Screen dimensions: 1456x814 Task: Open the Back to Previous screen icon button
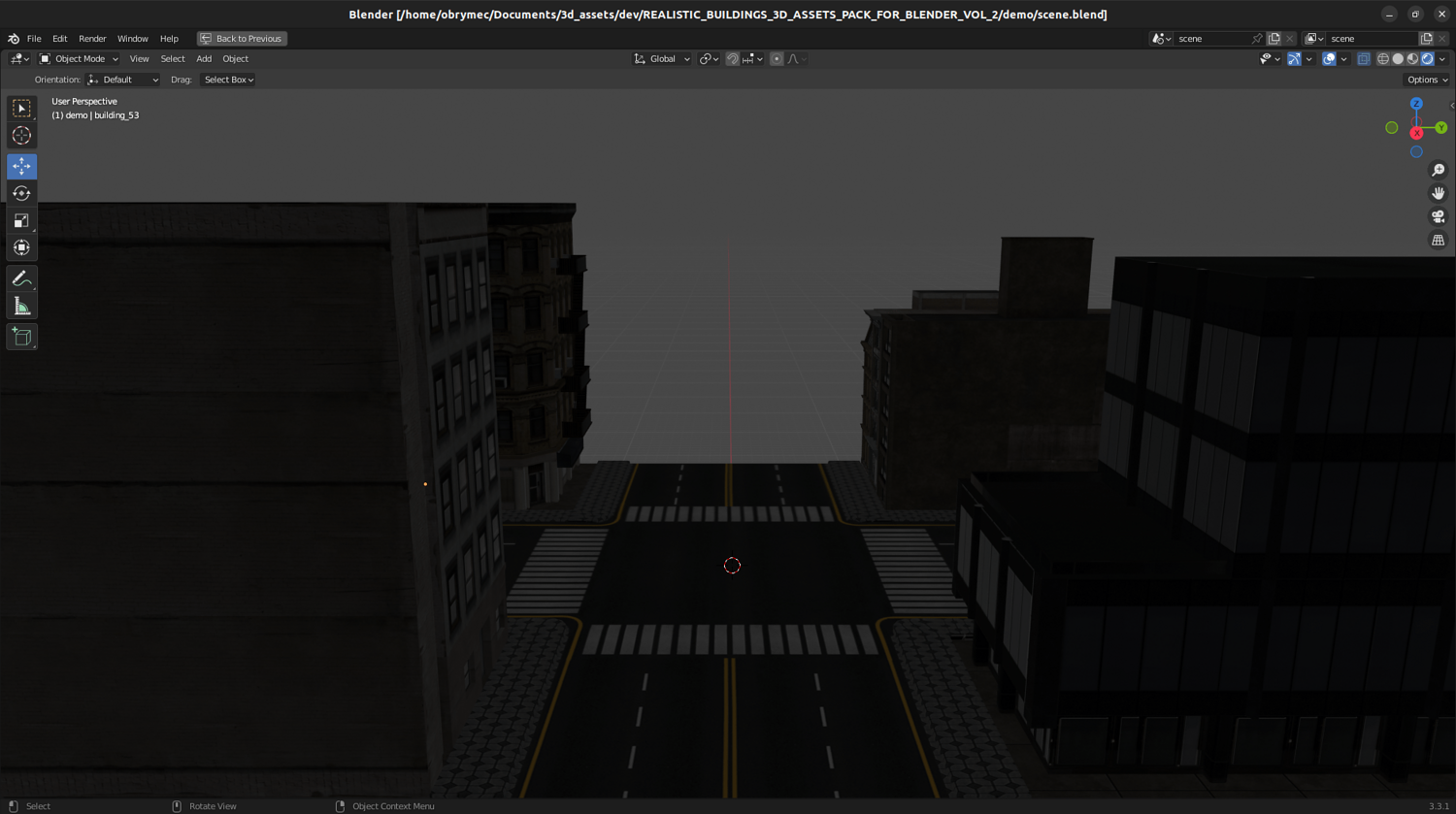[x=242, y=39]
